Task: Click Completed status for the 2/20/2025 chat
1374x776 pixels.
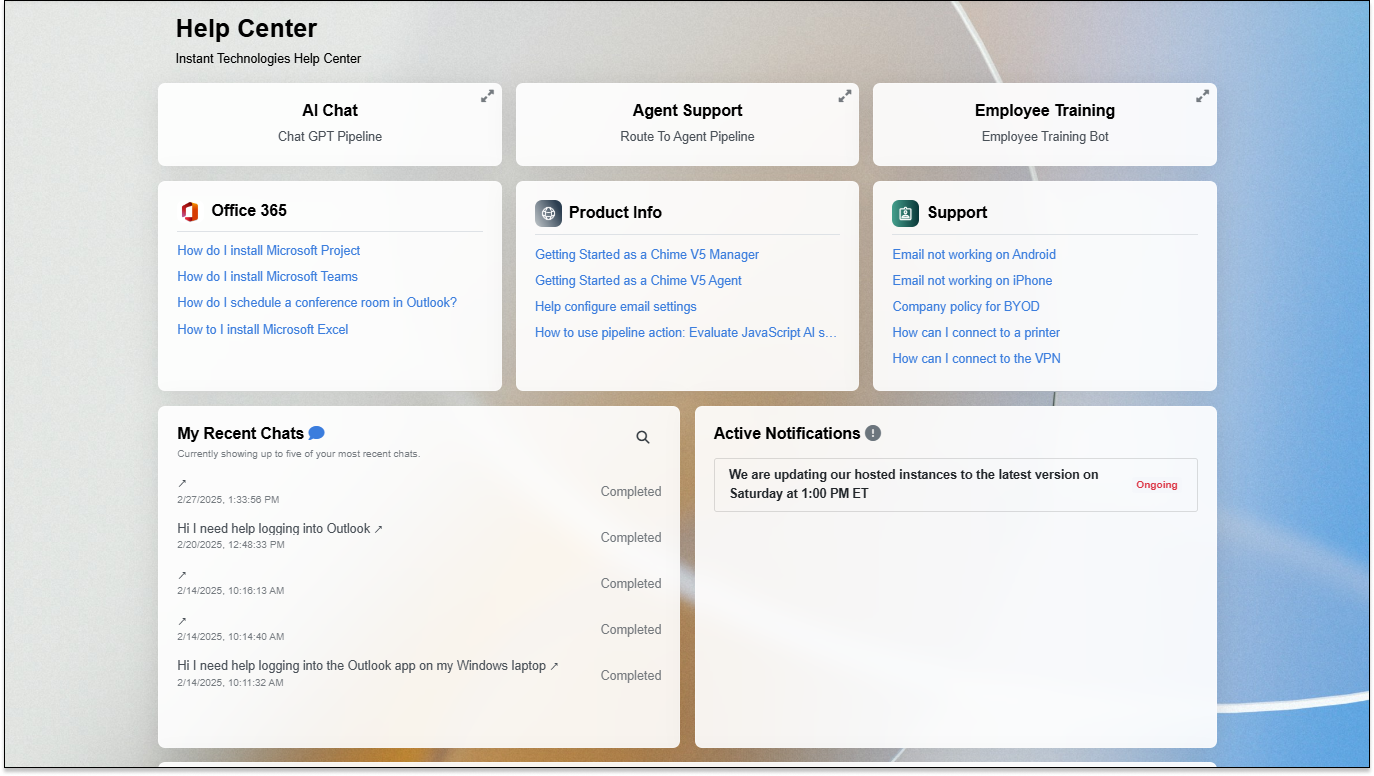Action: [x=631, y=538]
